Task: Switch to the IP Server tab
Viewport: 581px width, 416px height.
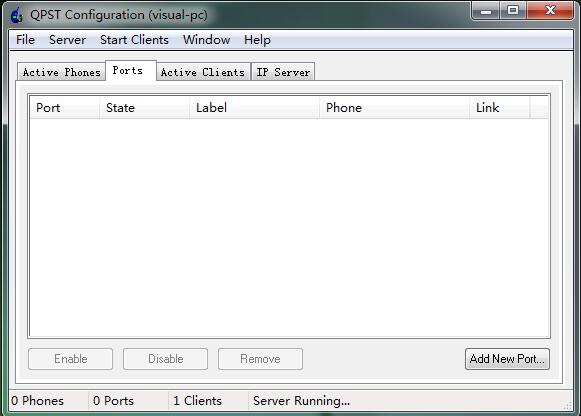Action: coord(283,72)
